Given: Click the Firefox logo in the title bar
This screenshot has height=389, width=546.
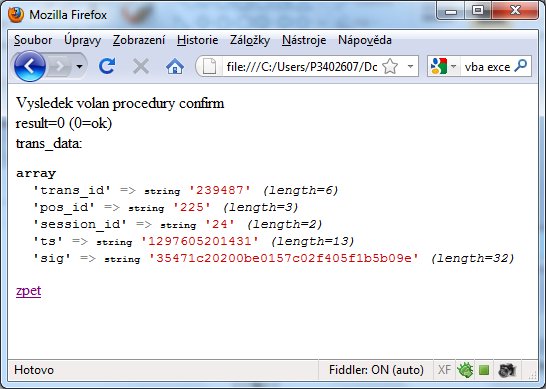Looking at the screenshot, I should (16, 15).
